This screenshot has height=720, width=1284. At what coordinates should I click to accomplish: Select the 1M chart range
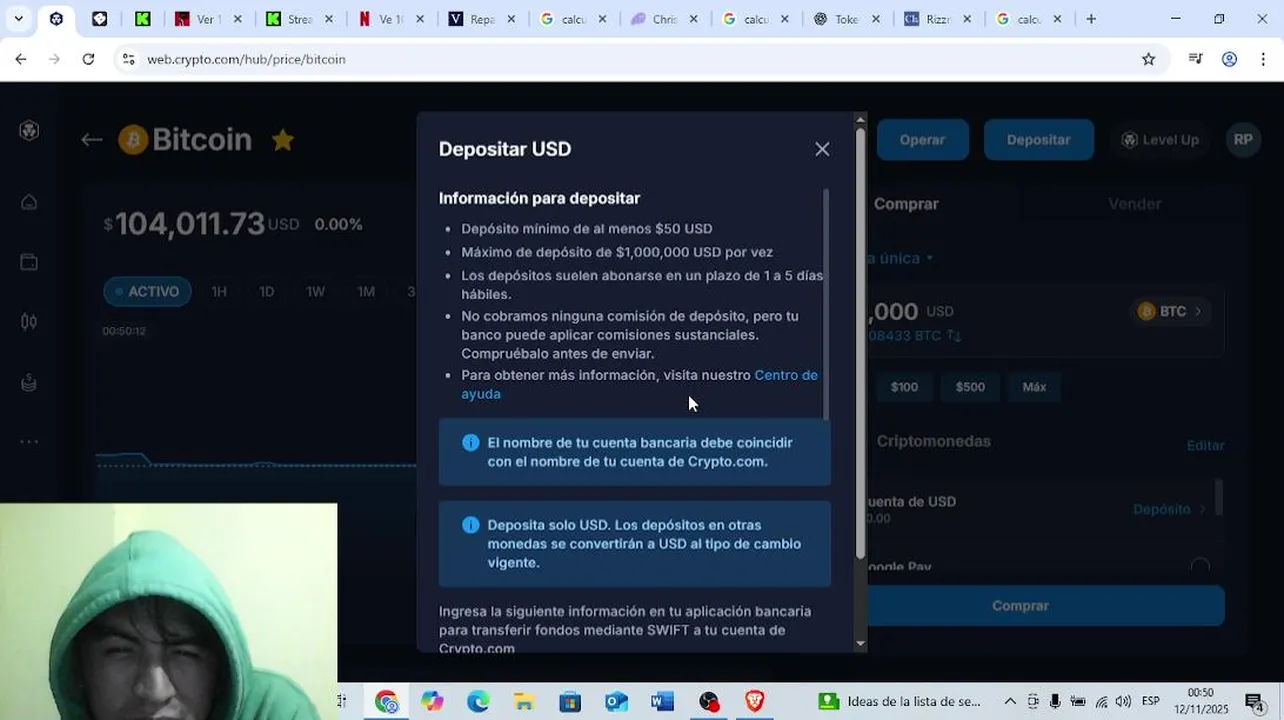[366, 292]
